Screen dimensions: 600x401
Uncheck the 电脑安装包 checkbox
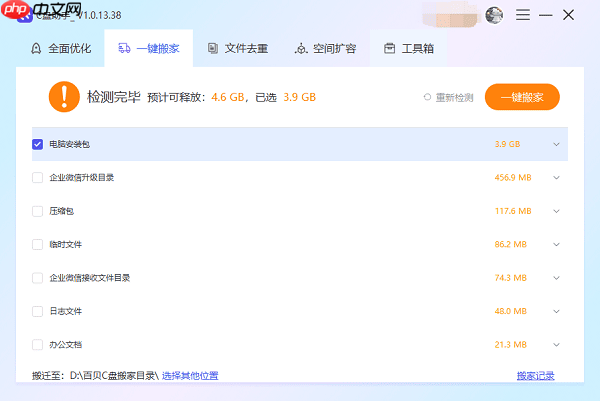pyautogui.click(x=38, y=144)
